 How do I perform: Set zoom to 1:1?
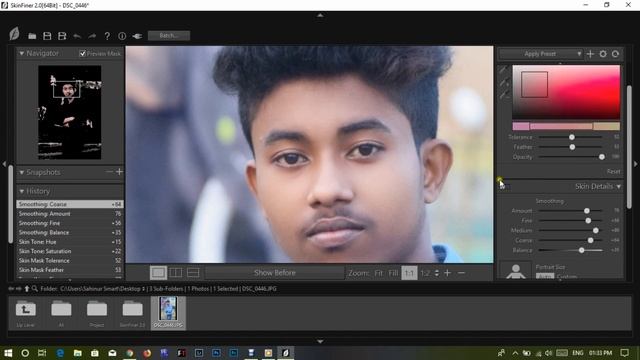click(x=409, y=273)
